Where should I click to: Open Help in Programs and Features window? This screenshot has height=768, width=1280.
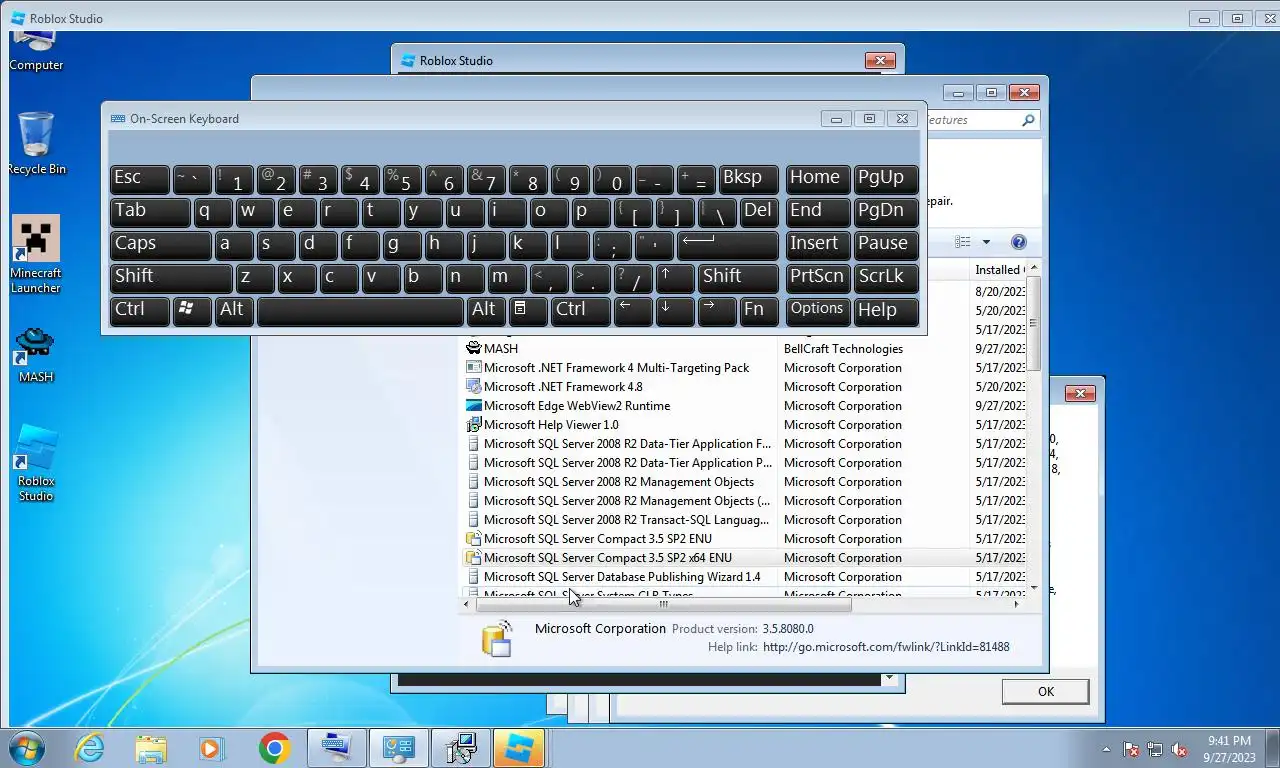(1019, 242)
